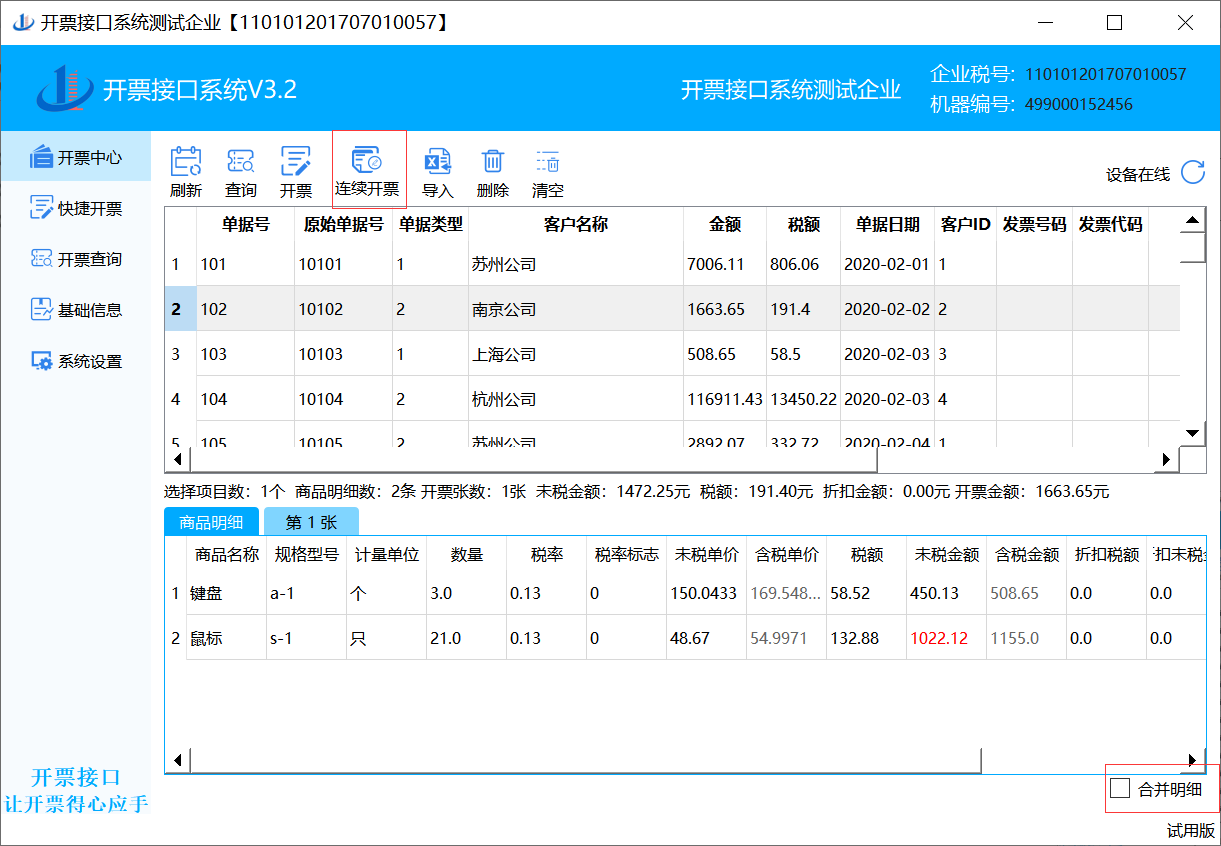Viewport: 1221px width, 846px height.
Task: Click the invoice list scroll-down arrow
Action: (x=1192, y=433)
